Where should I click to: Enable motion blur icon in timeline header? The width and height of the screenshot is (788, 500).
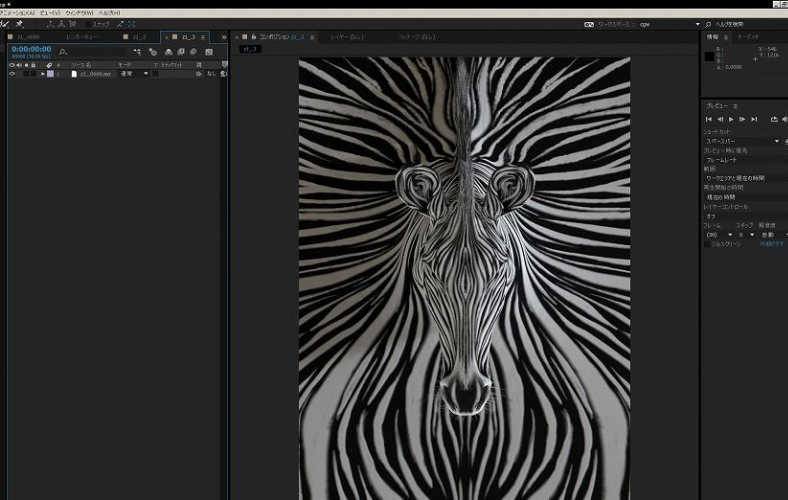point(193,52)
